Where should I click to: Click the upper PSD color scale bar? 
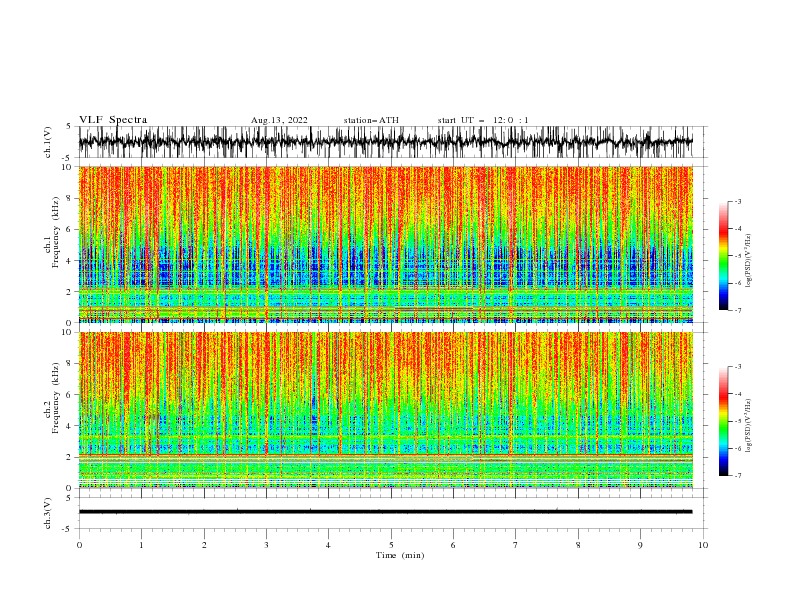724,256
